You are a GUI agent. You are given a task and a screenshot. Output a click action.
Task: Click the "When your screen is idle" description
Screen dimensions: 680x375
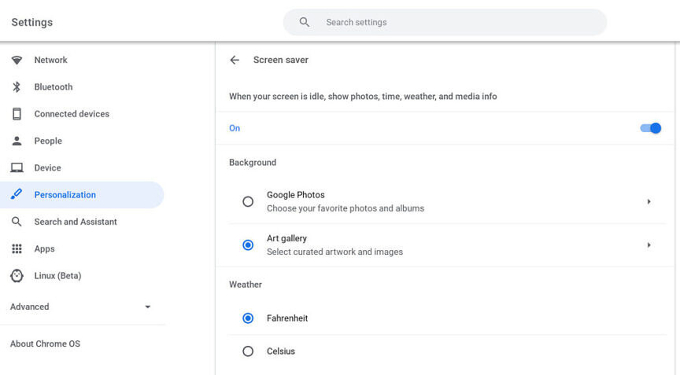tap(363, 96)
